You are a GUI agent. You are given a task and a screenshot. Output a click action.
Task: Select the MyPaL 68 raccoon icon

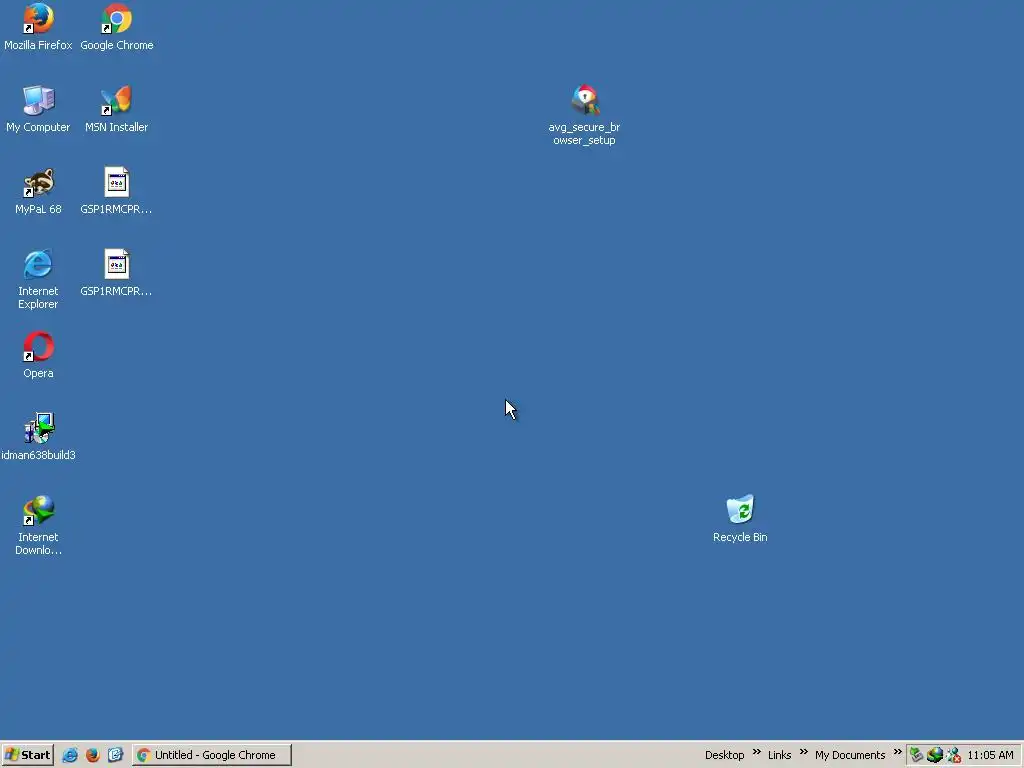coord(38,183)
